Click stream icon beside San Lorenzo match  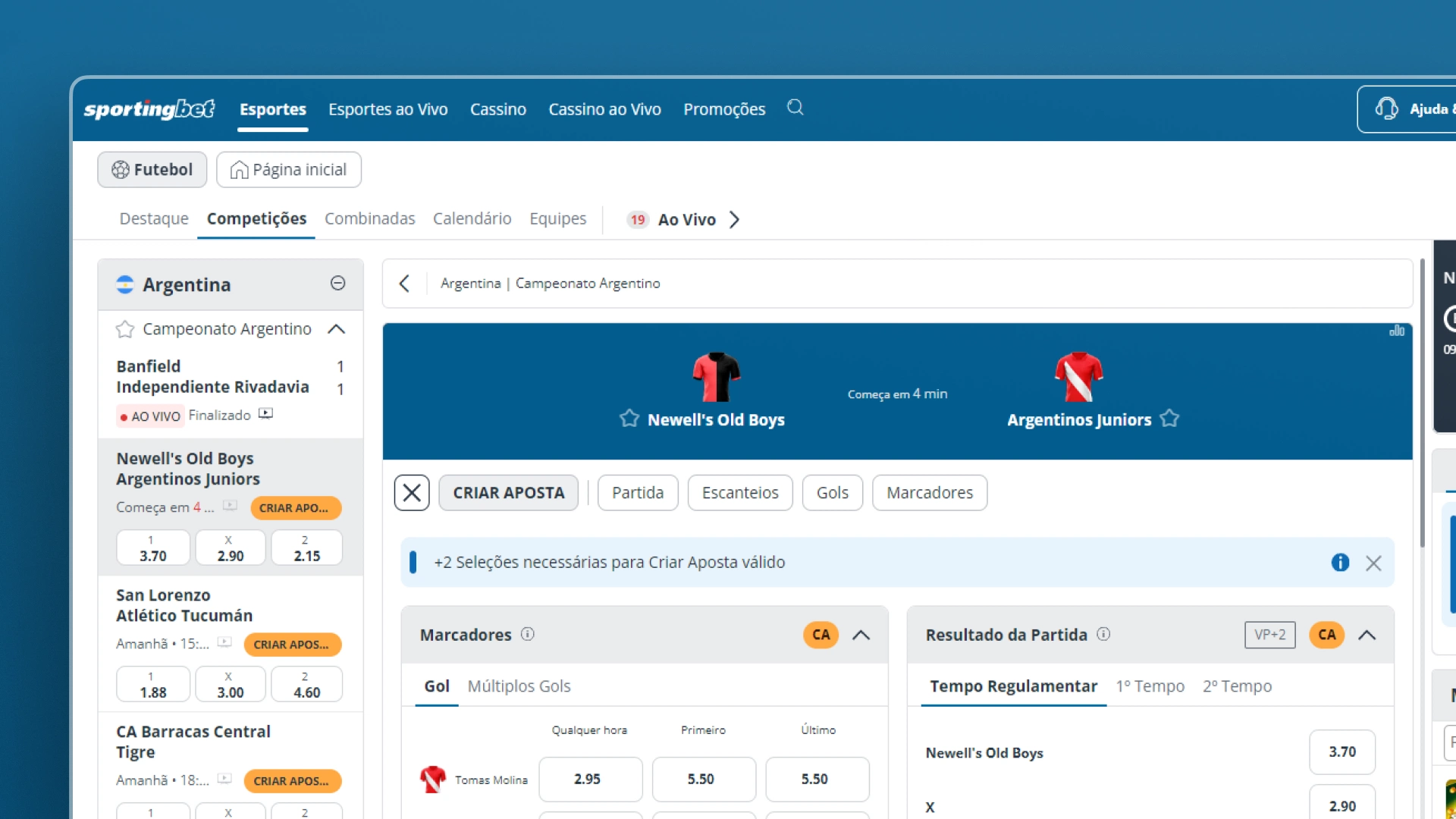(224, 642)
